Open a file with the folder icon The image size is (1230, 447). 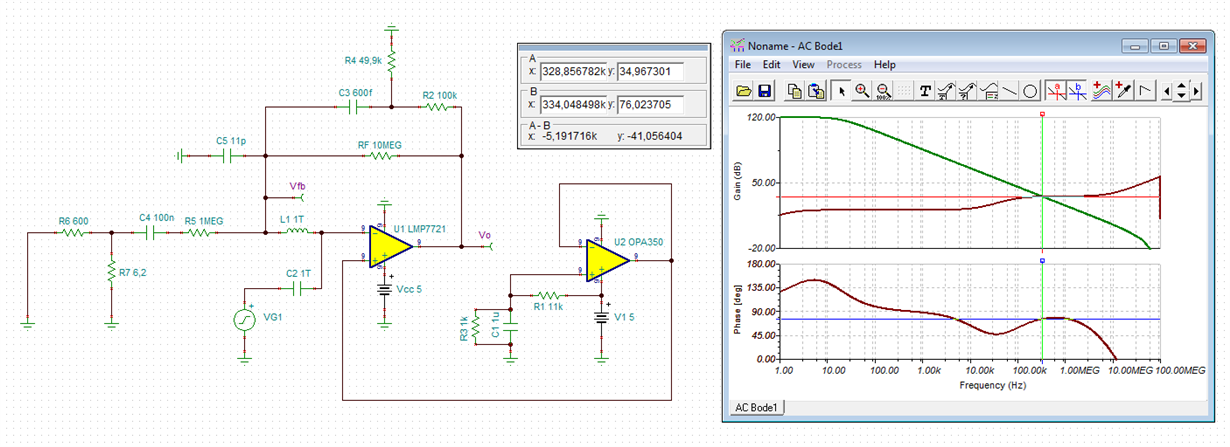tap(743, 91)
